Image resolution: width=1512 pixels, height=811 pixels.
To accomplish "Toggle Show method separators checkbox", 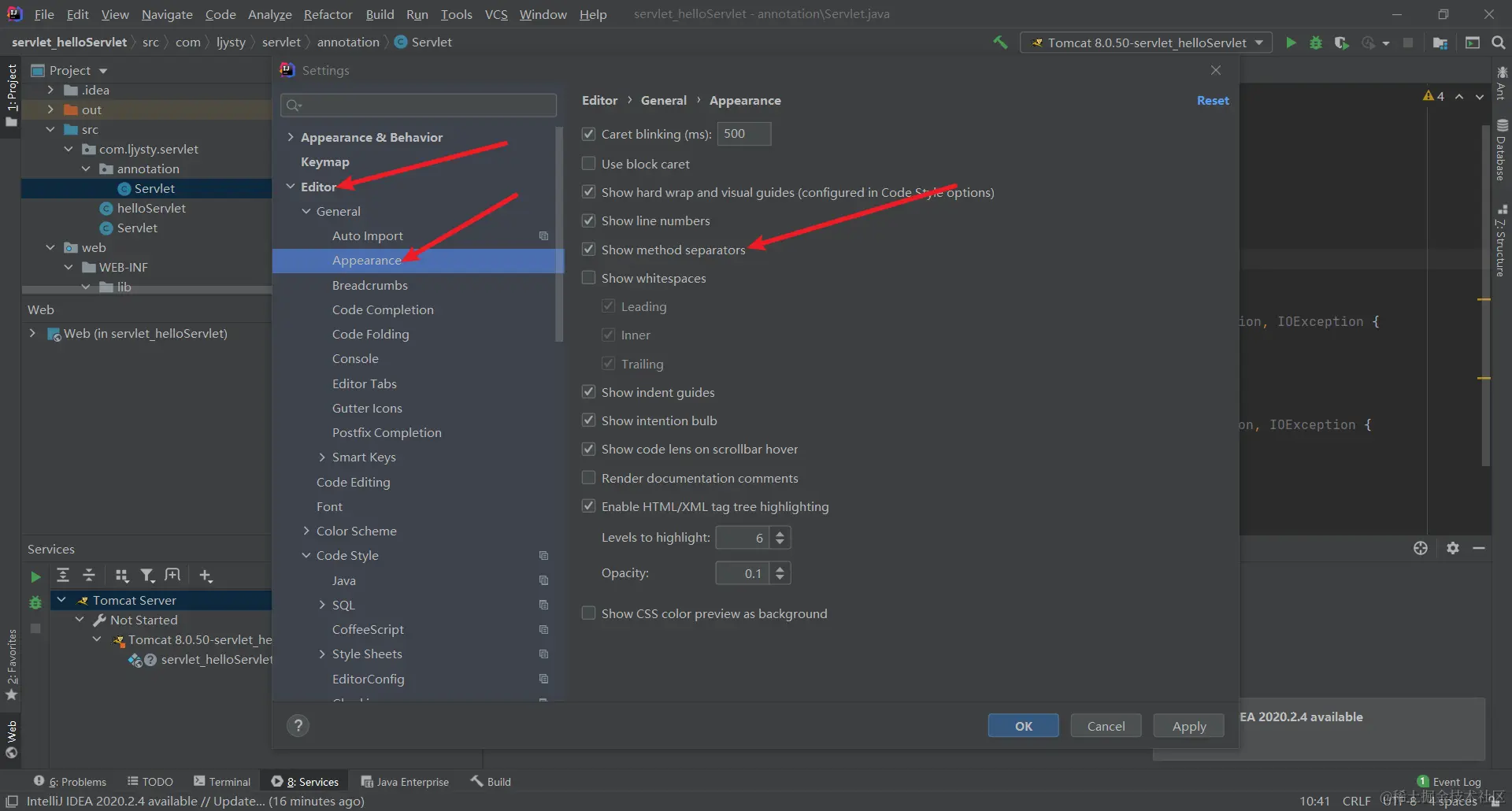I will 588,249.
